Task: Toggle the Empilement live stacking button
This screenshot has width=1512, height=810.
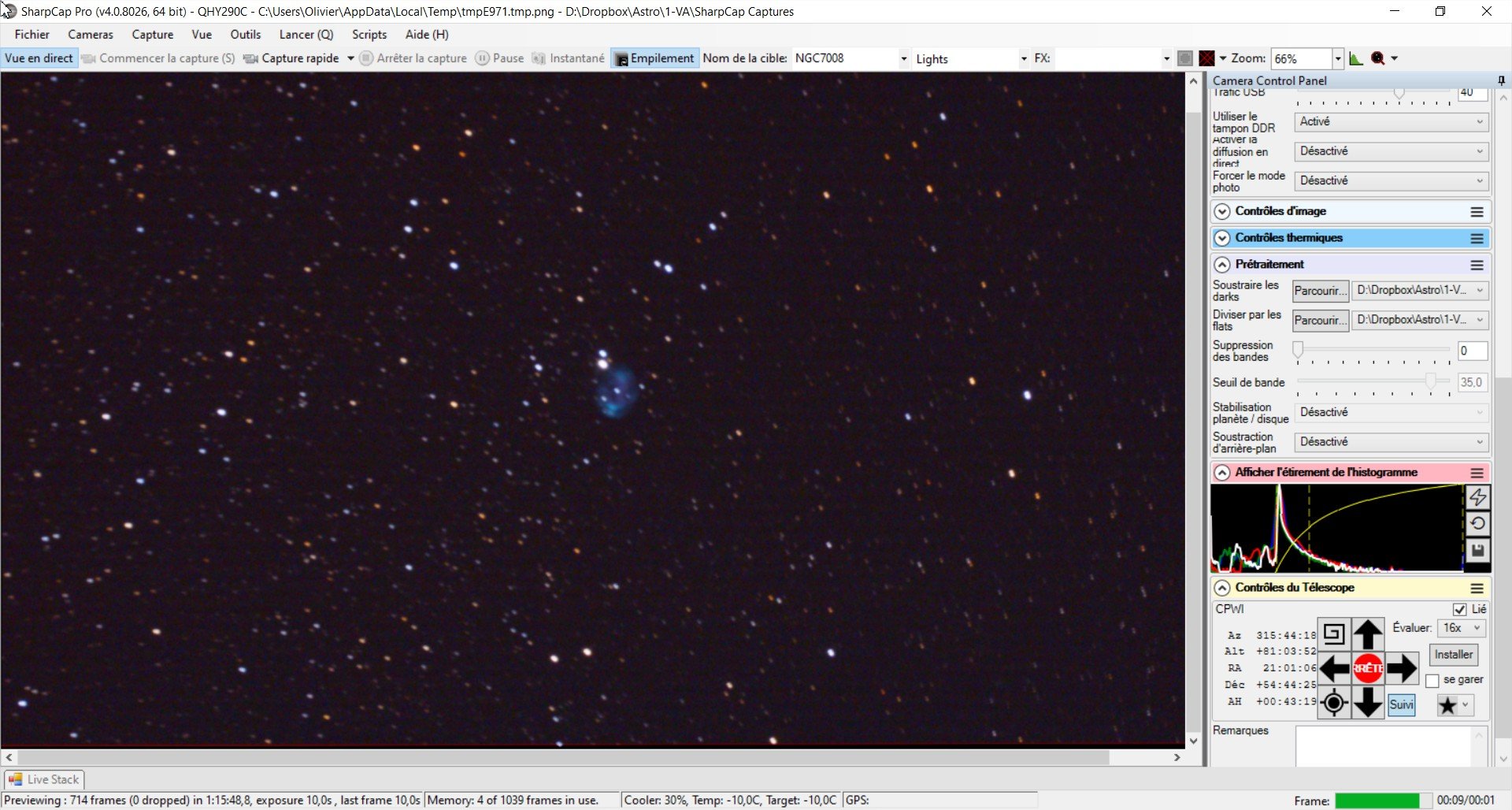Action: pos(654,58)
